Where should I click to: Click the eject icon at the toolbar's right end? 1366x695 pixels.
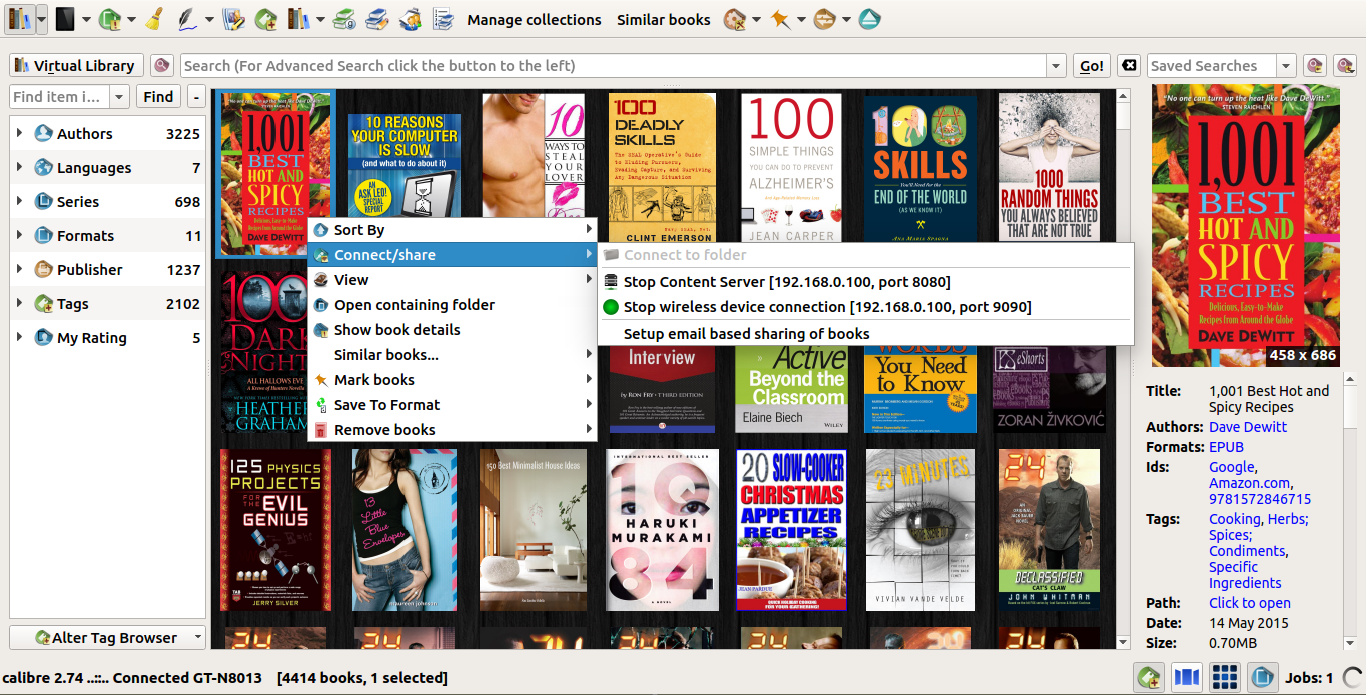(x=869, y=19)
